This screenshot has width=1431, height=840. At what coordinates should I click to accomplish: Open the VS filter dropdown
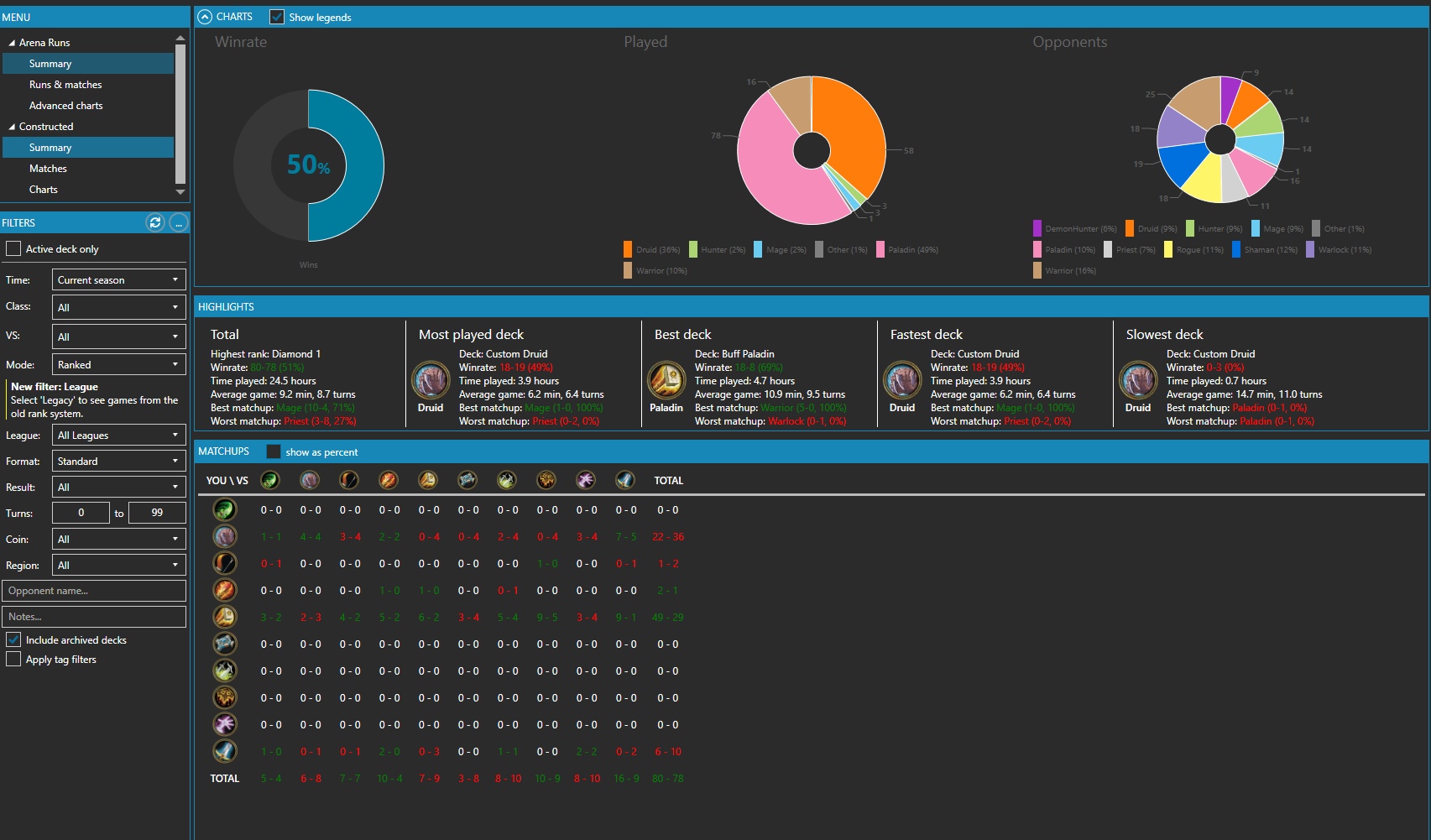(119, 337)
